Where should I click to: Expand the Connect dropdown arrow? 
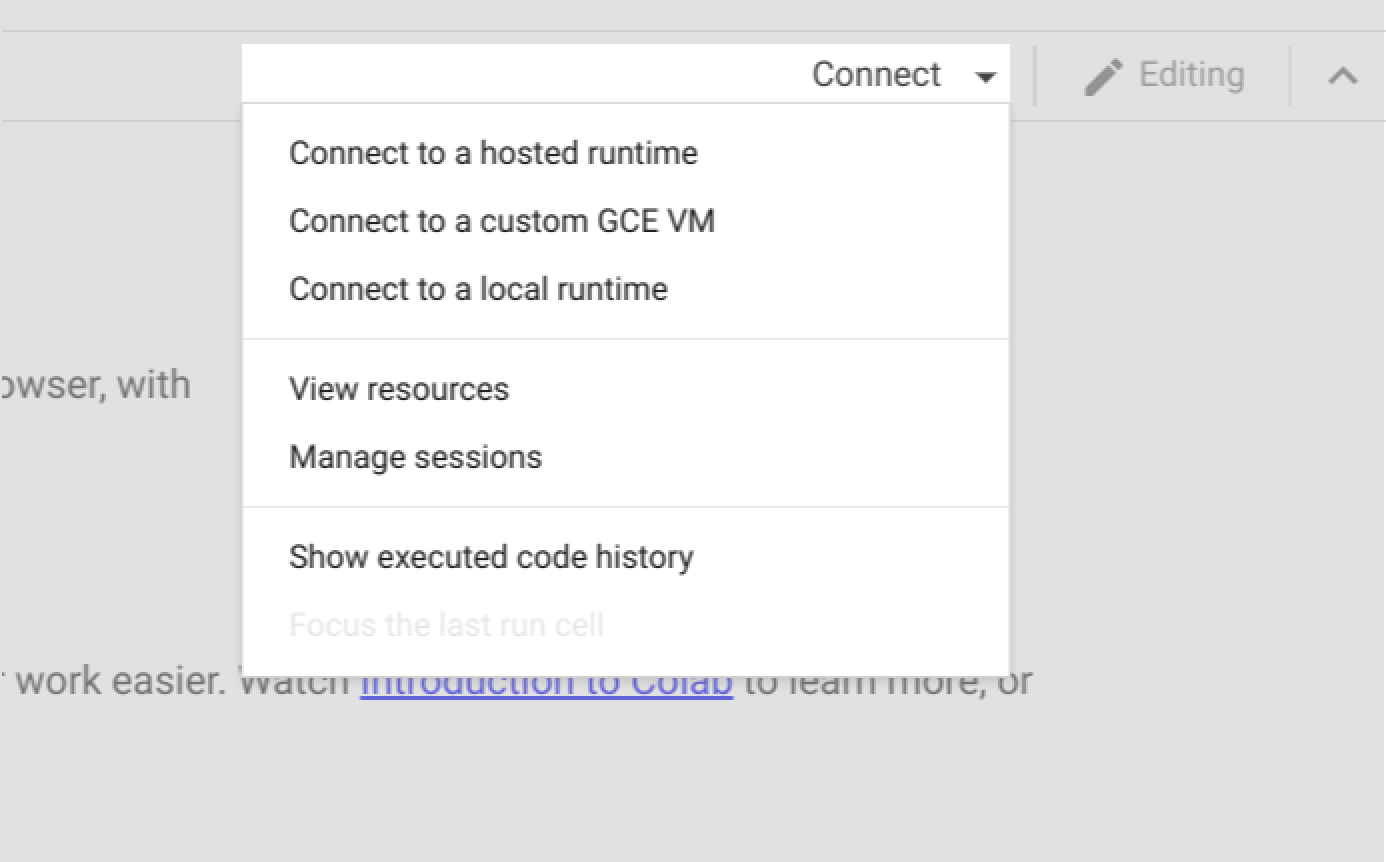click(985, 77)
